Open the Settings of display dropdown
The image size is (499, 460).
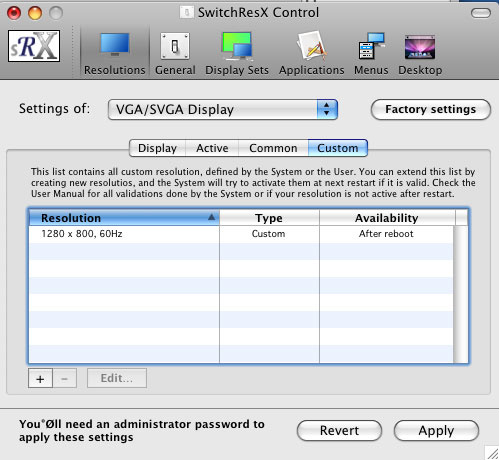click(223, 109)
